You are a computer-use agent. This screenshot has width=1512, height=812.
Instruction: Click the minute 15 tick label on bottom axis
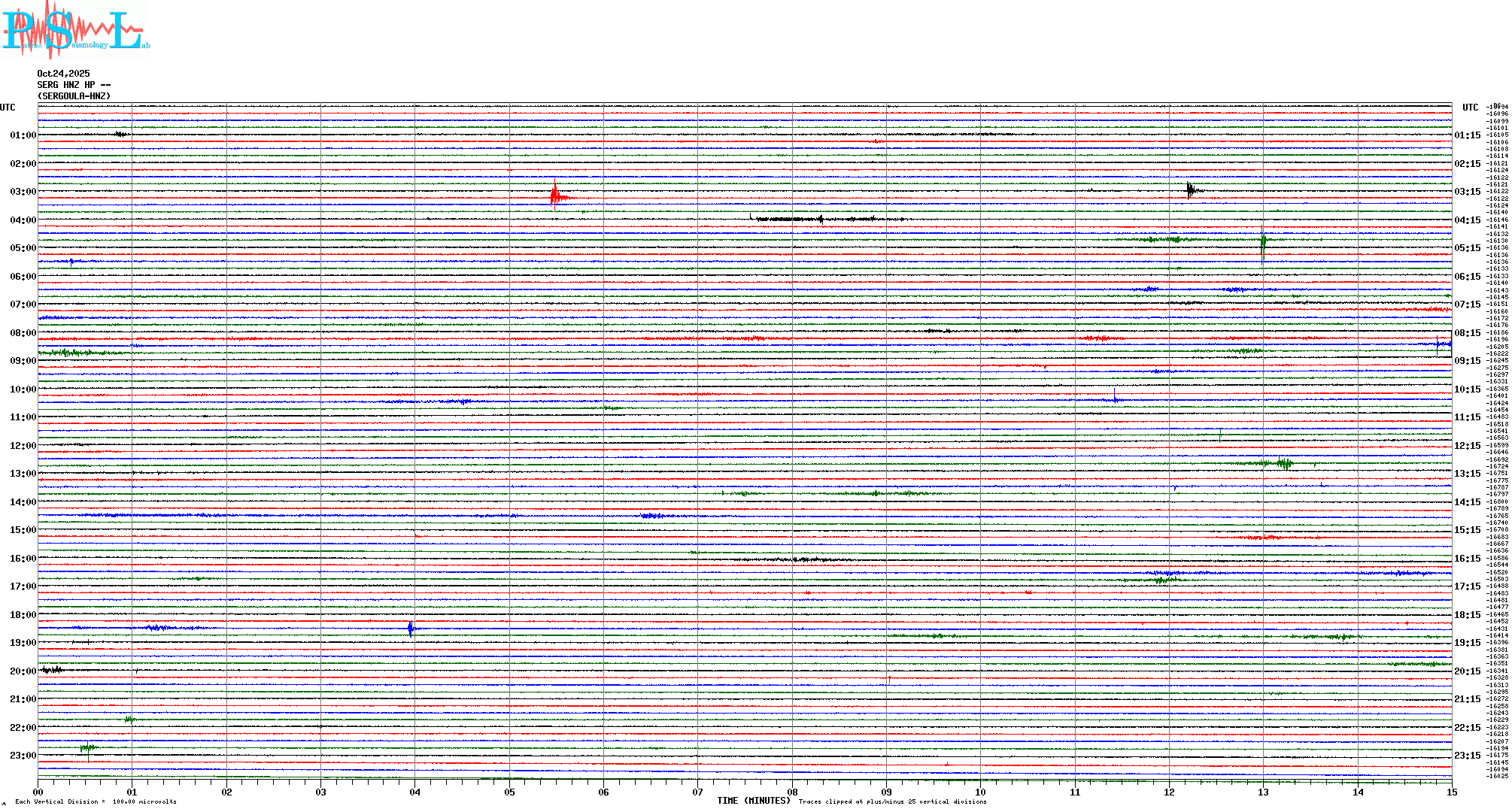click(1451, 792)
